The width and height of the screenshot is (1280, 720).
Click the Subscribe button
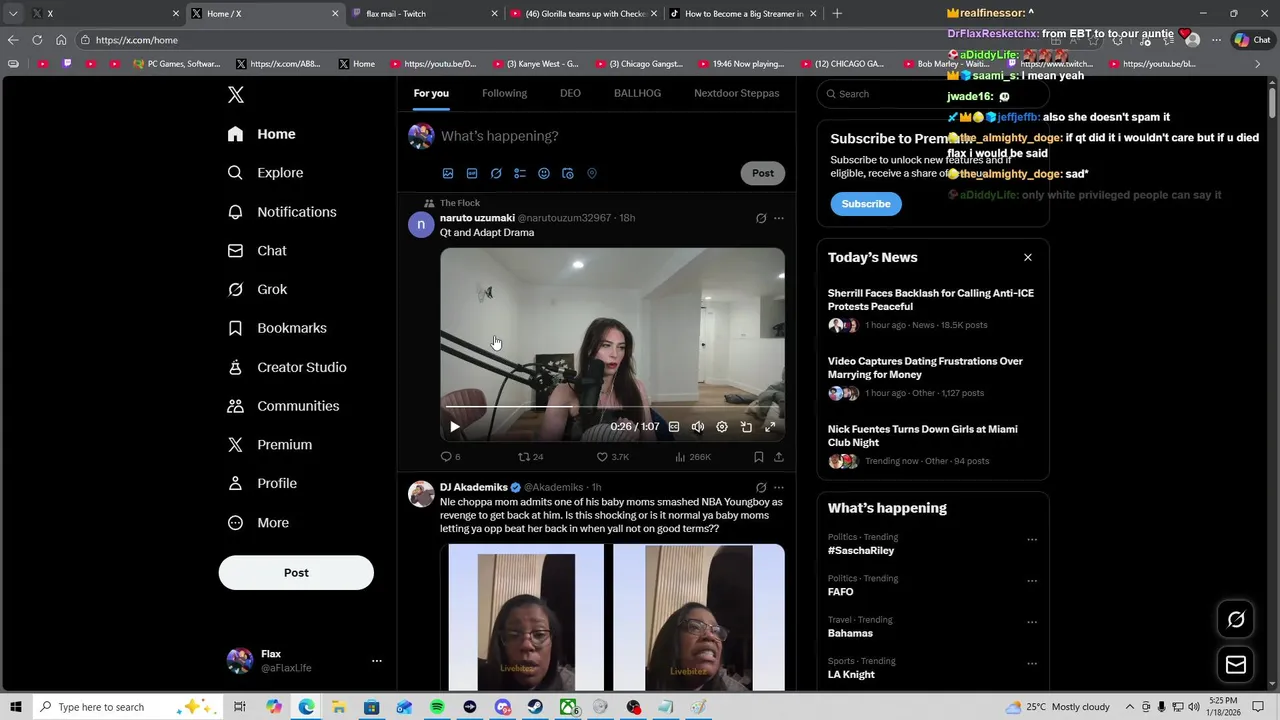pyautogui.click(x=866, y=204)
